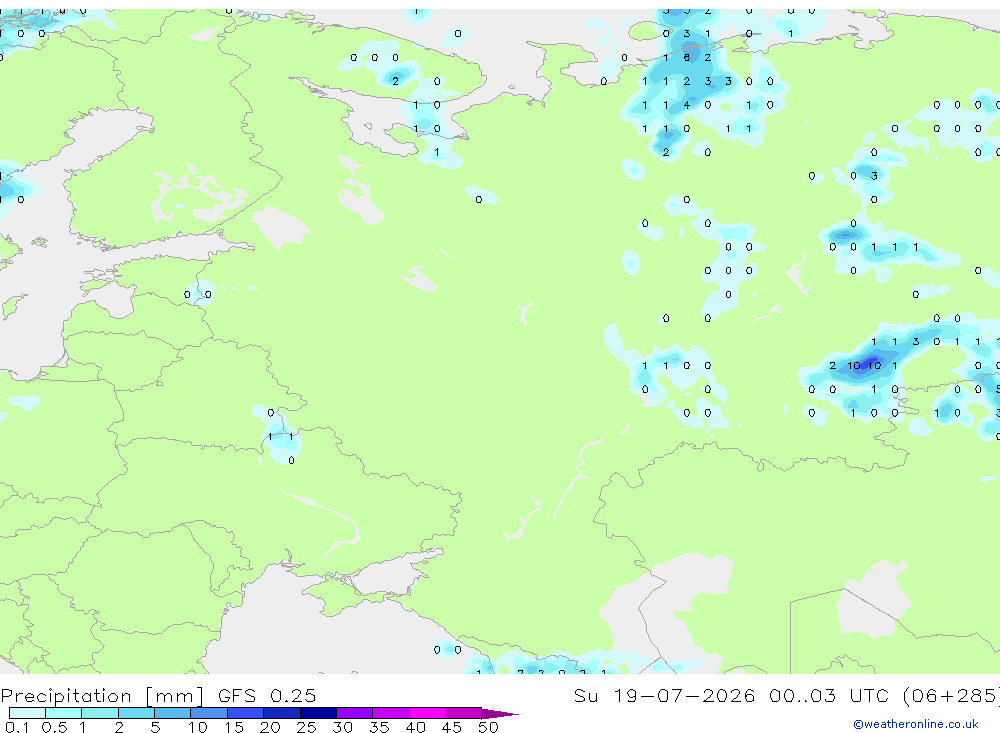1000x733 pixels.
Task: Click the 0.5–1 mm legend color swatch
Action: (x=64, y=713)
